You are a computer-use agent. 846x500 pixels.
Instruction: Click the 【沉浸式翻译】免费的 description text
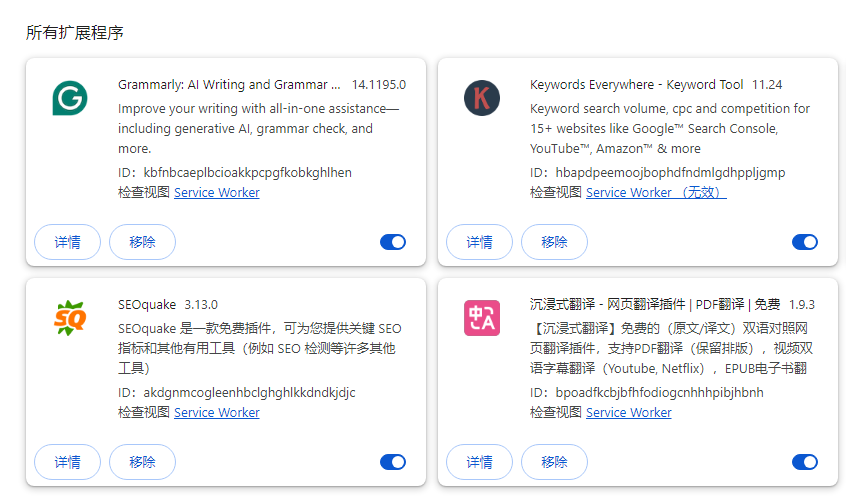coord(671,348)
